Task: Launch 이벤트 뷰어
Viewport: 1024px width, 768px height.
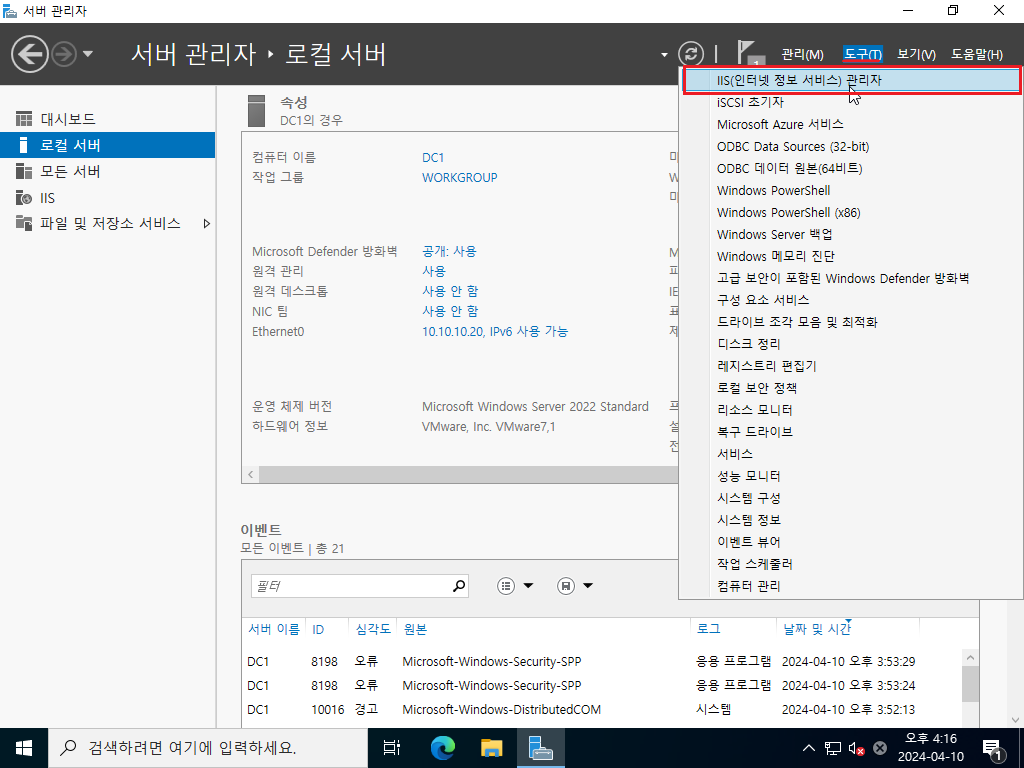Action: point(852,542)
